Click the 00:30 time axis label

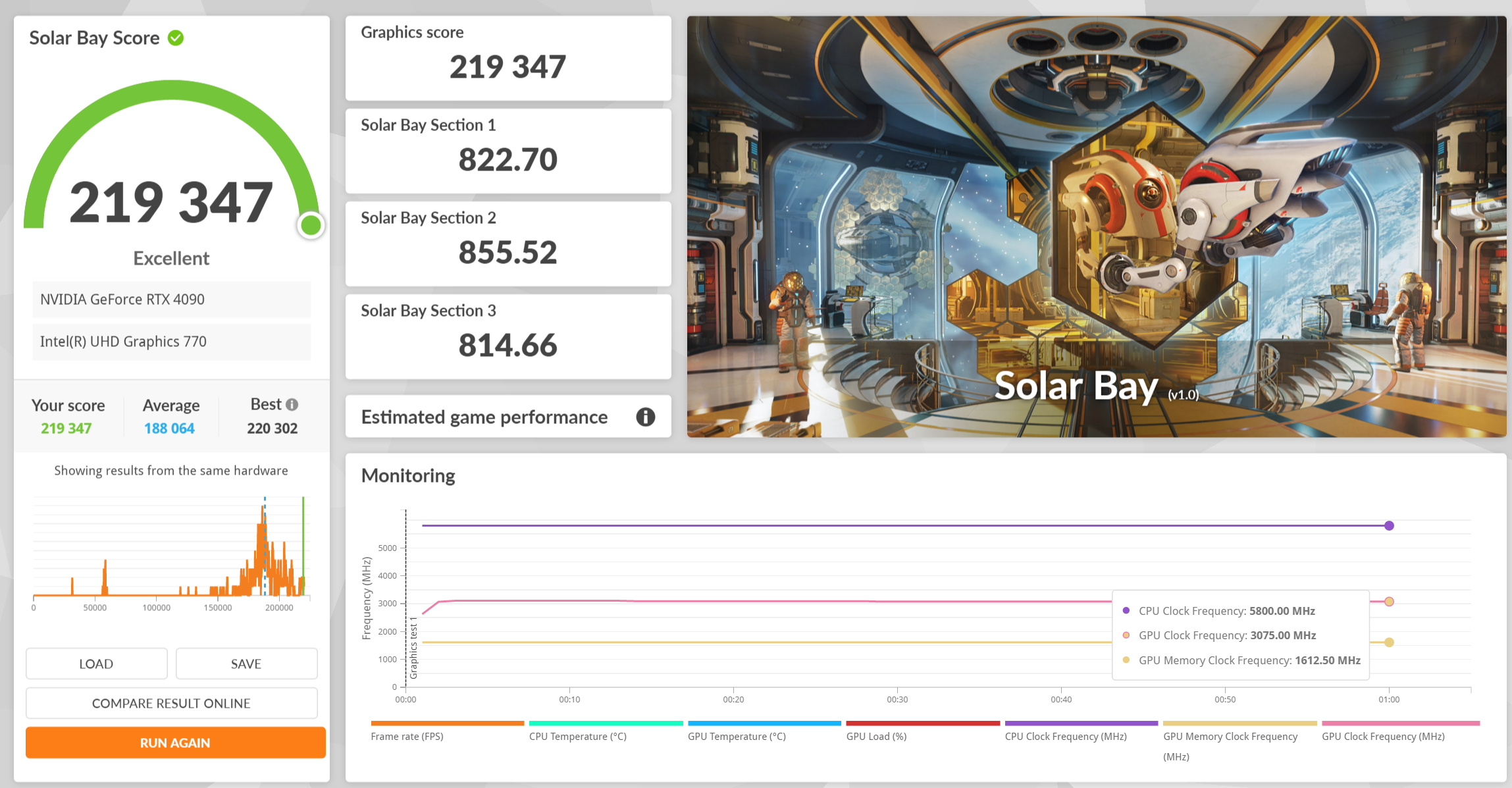pos(897,699)
